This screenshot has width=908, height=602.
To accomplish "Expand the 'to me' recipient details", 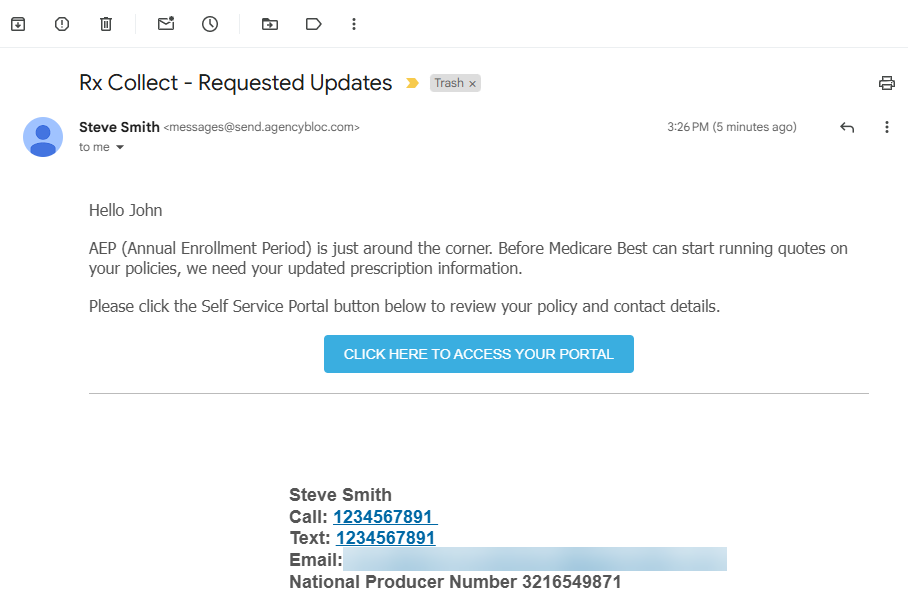I will click(100, 146).
